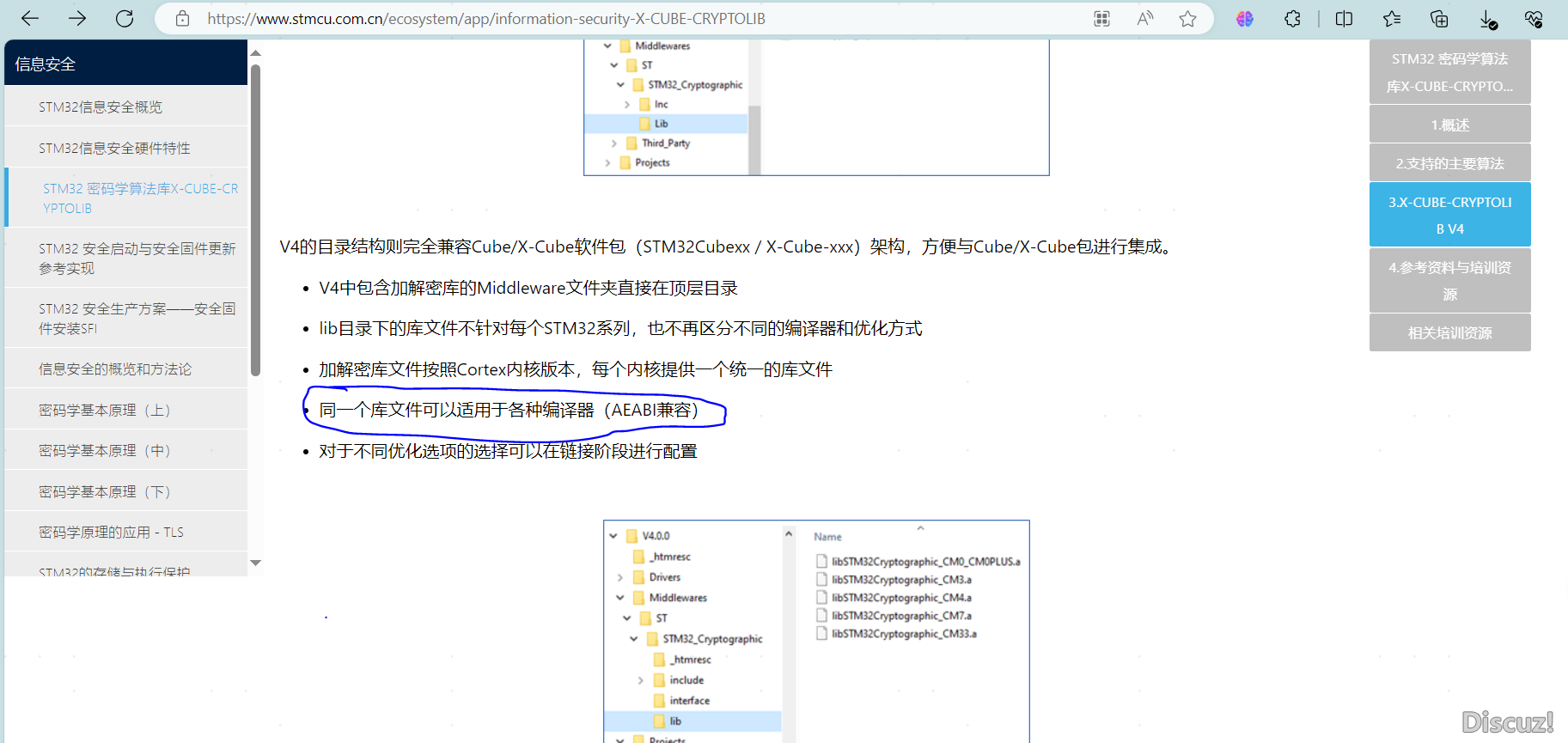Screen dimensions: 1568x743
Task: Jump to 2.支持的主要算法 section
Action: pos(1450,163)
